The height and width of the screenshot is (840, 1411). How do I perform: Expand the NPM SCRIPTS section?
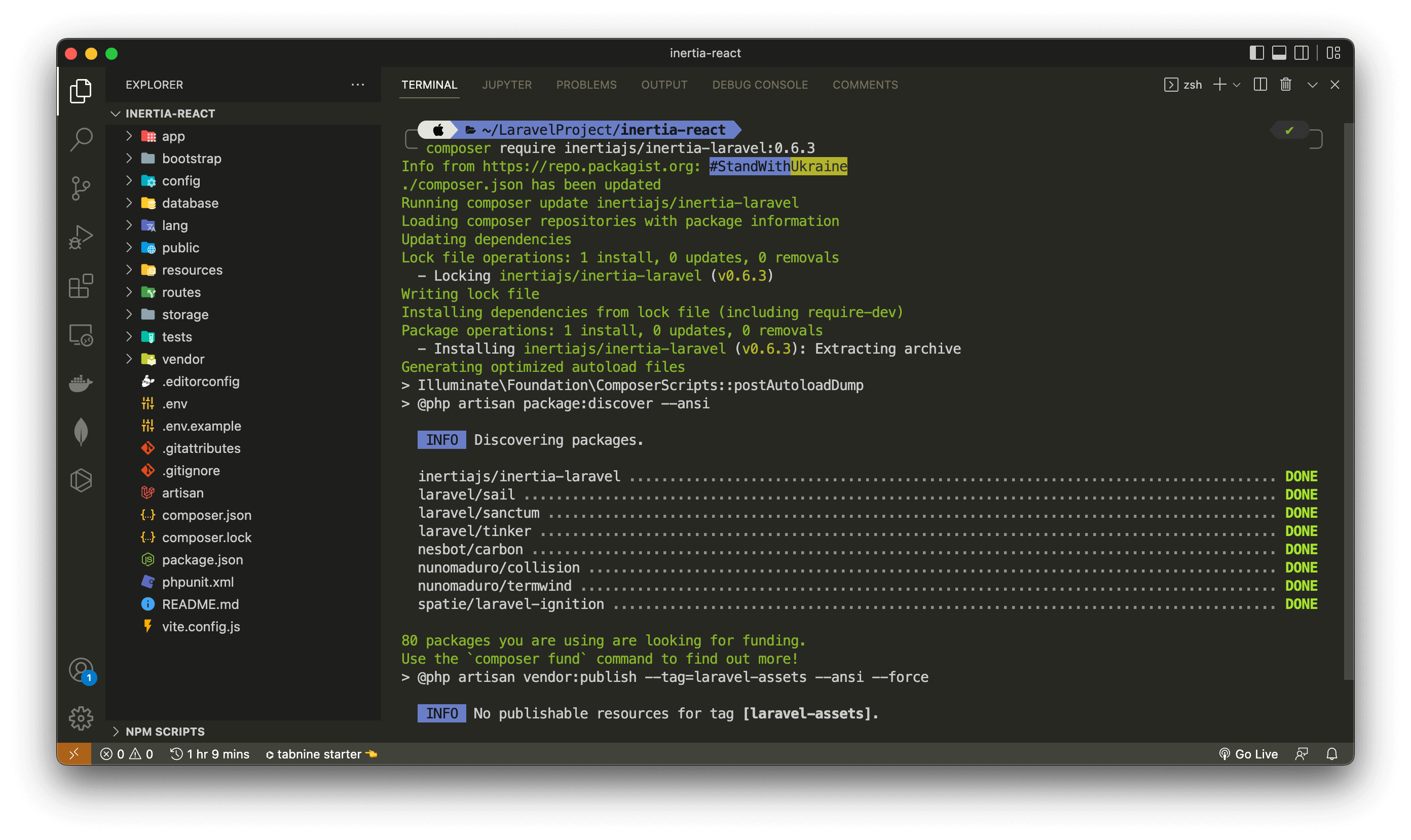click(x=165, y=731)
